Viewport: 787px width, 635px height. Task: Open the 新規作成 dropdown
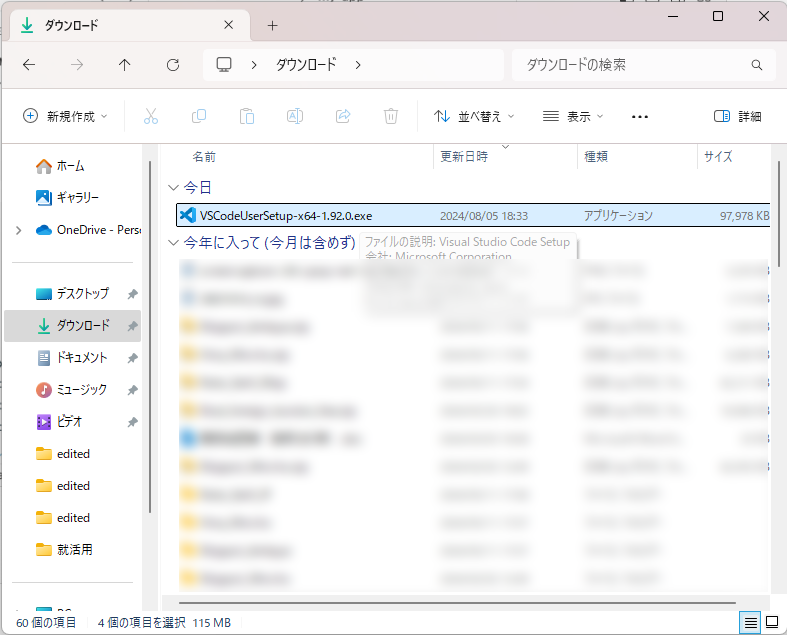(x=65, y=116)
